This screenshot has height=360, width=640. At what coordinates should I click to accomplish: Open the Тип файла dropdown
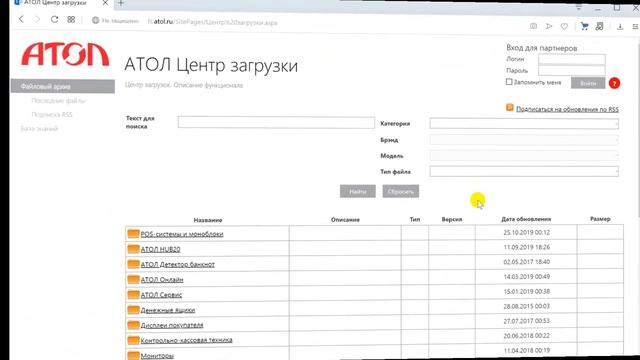click(524, 171)
